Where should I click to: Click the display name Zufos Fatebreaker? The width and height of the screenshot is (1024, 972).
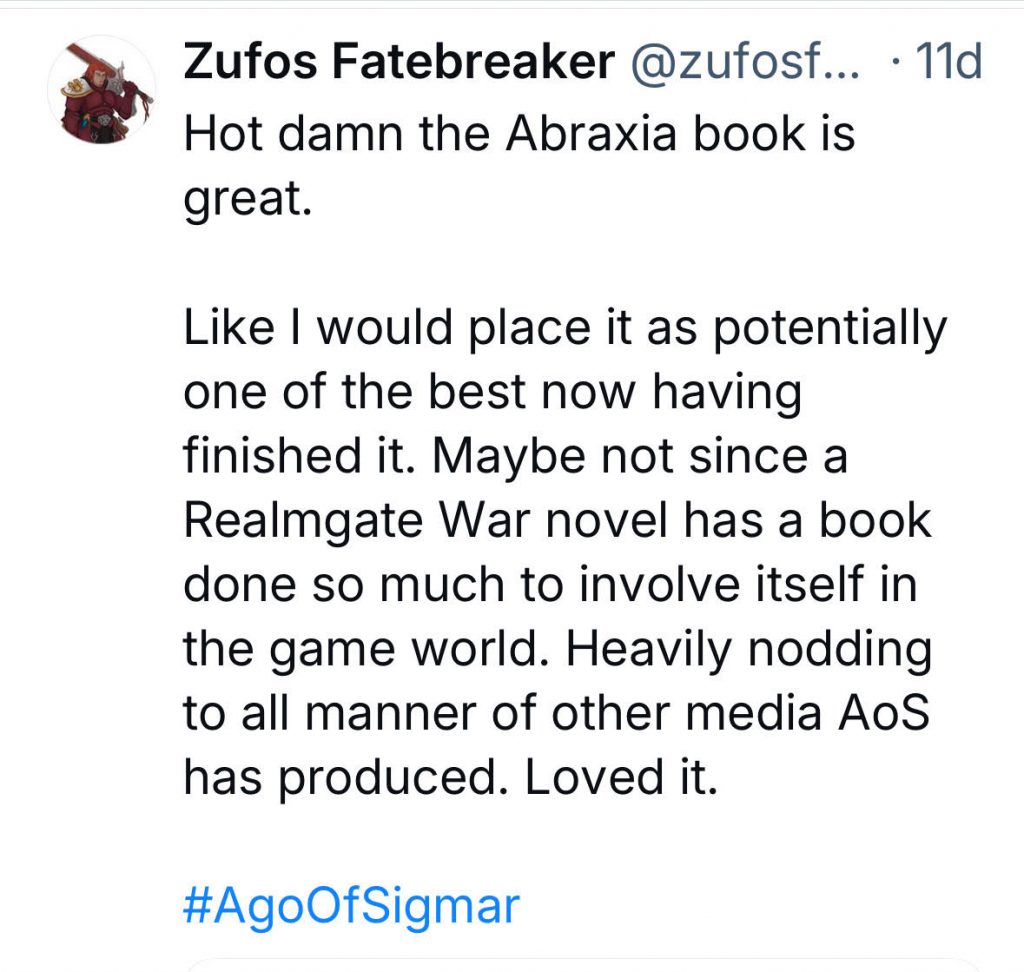[398, 64]
